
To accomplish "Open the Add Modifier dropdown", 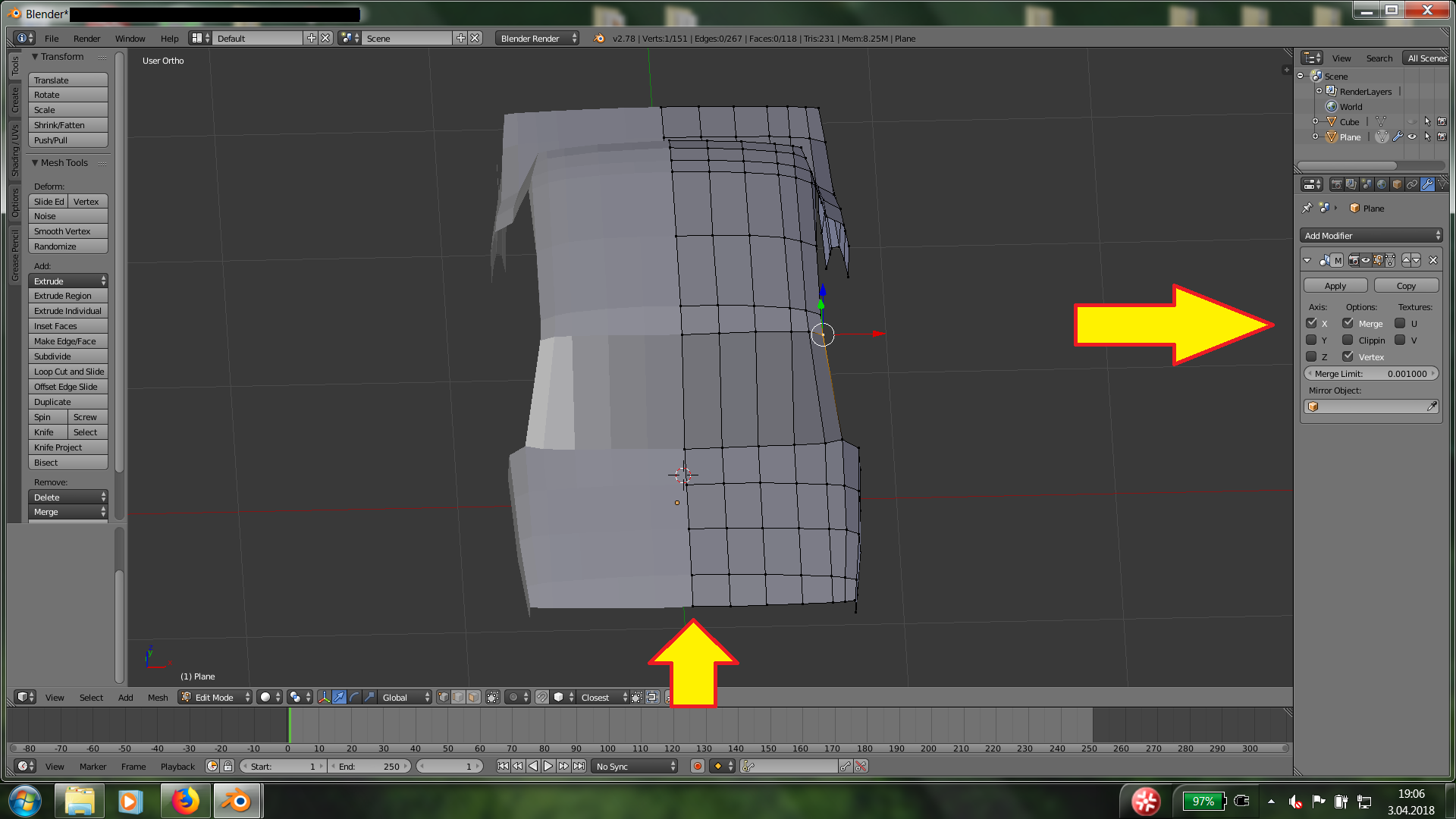I will click(x=1370, y=236).
